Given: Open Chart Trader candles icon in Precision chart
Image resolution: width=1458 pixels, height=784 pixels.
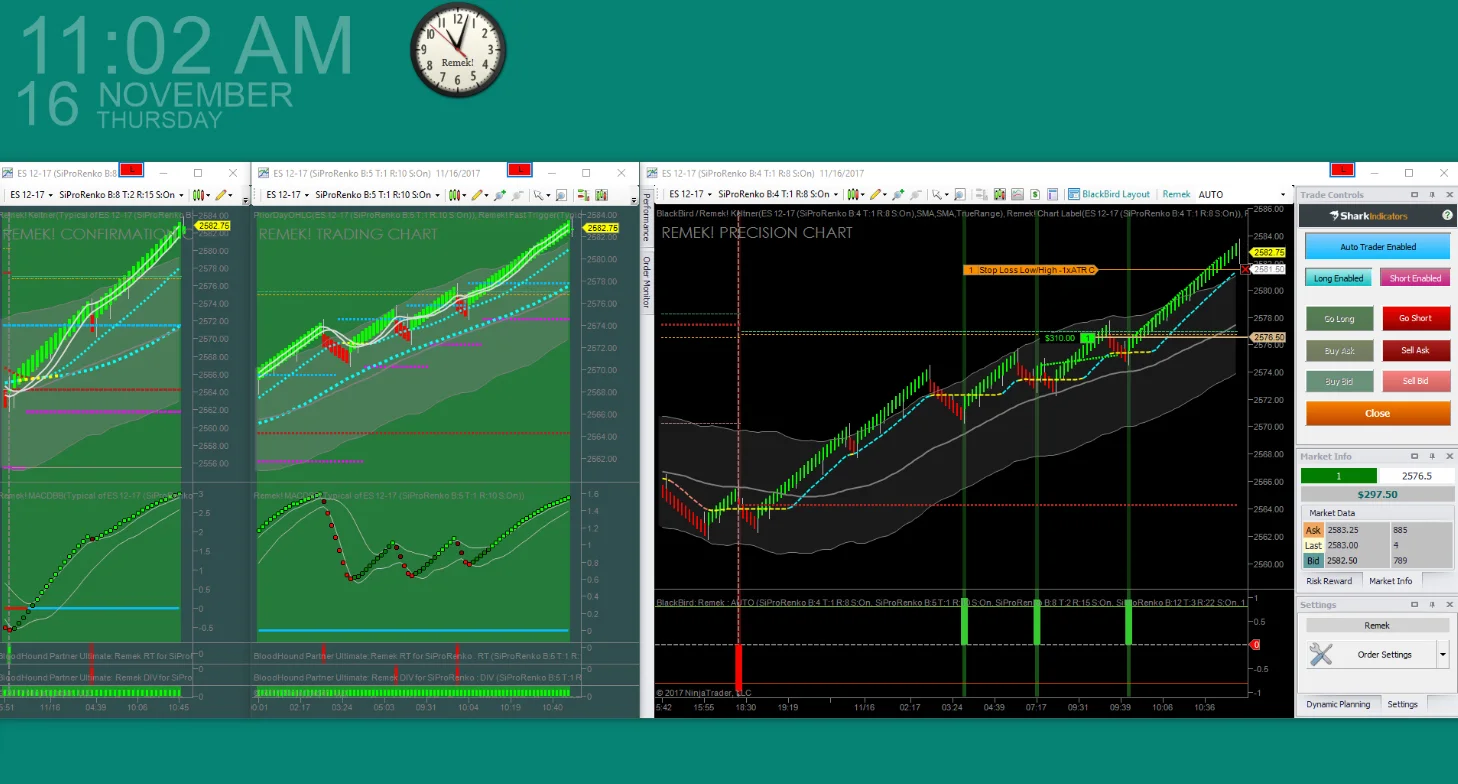Looking at the screenshot, I should point(999,195).
